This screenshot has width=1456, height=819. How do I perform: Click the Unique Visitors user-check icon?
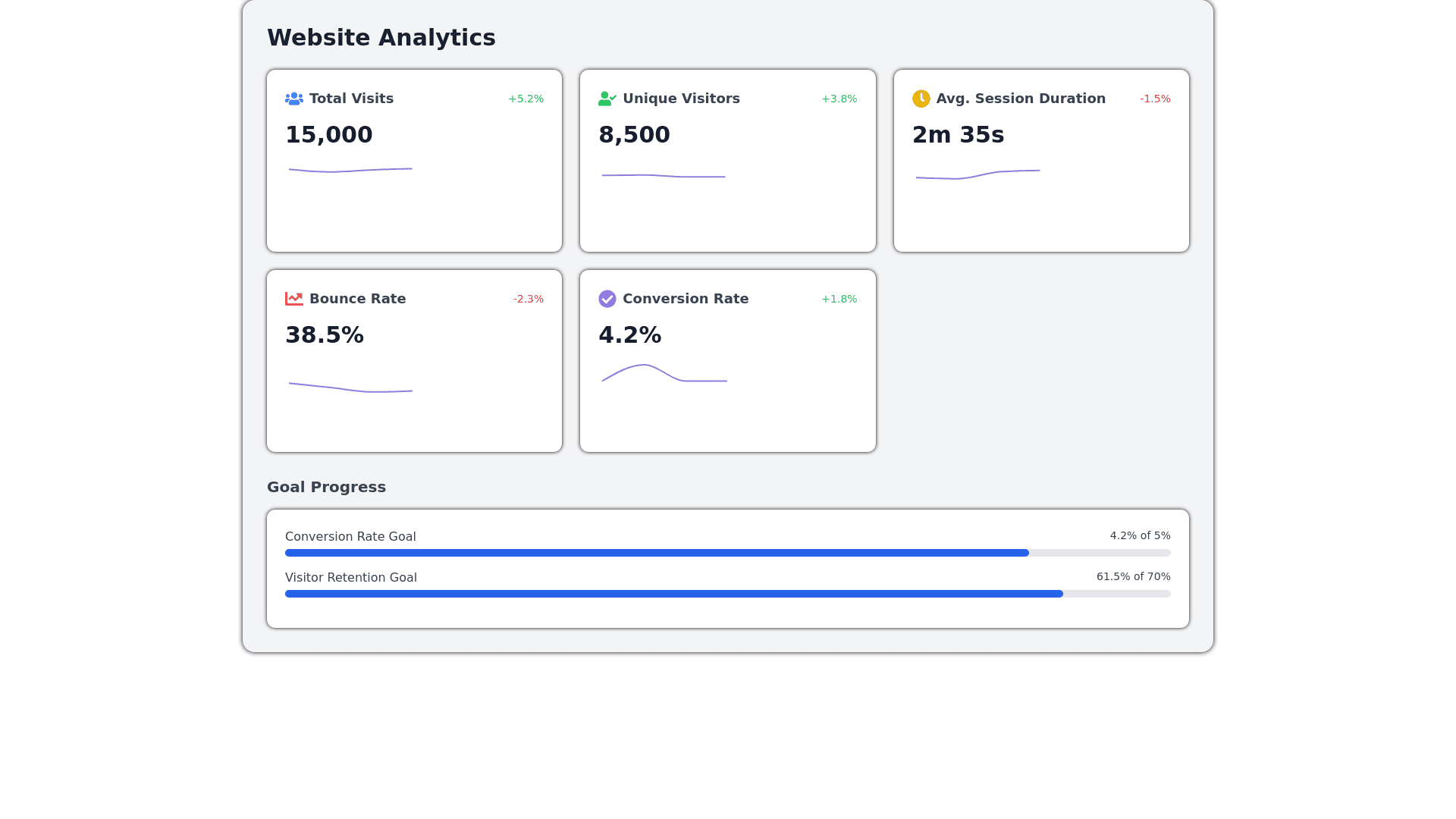click(x=607, y=99)
